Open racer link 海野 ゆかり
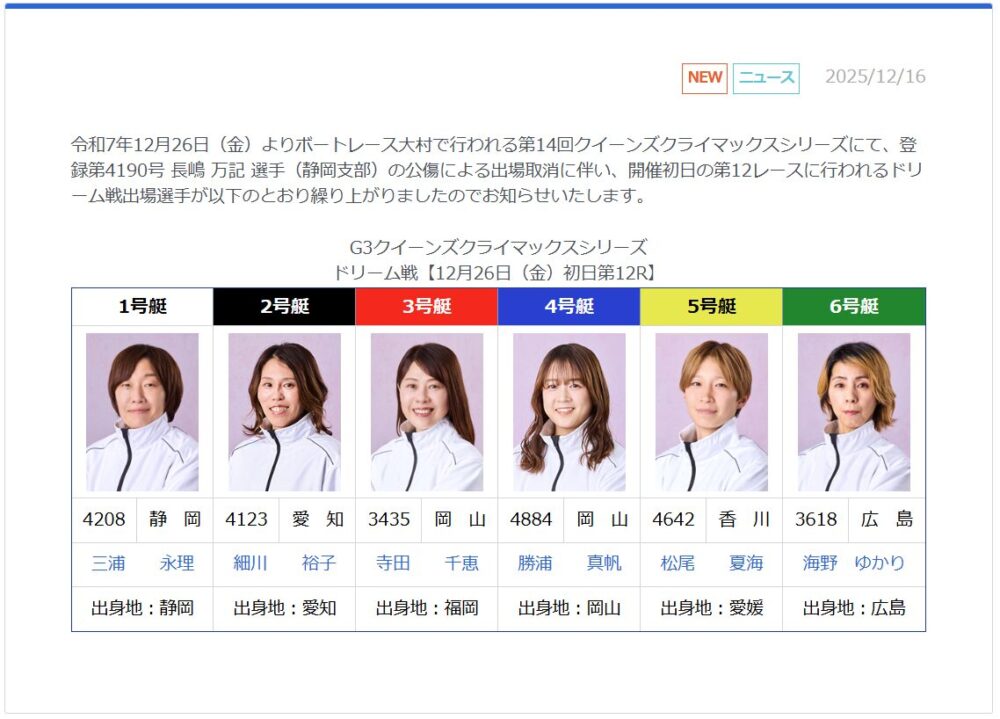The height and width of the screenshot is (719, 1000). [853, 563]
